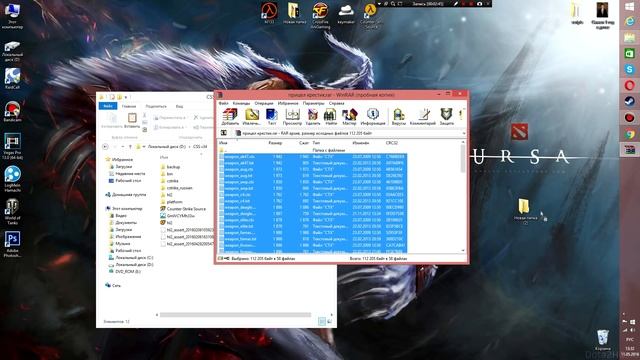Select the Vegas Pro desktop icon
The height and width of the screenshot is (360, 640).
coord(12,147)
